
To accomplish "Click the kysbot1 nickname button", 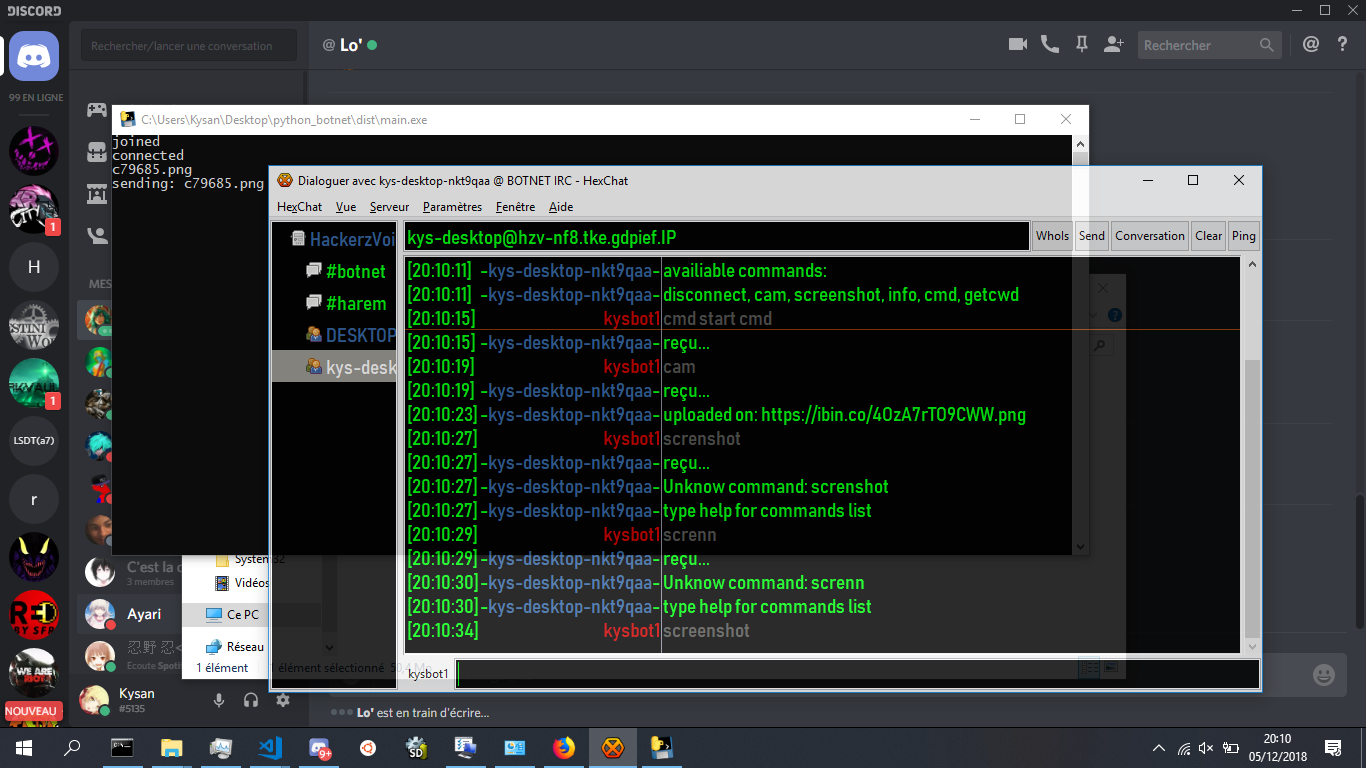I will coord(428,674).
